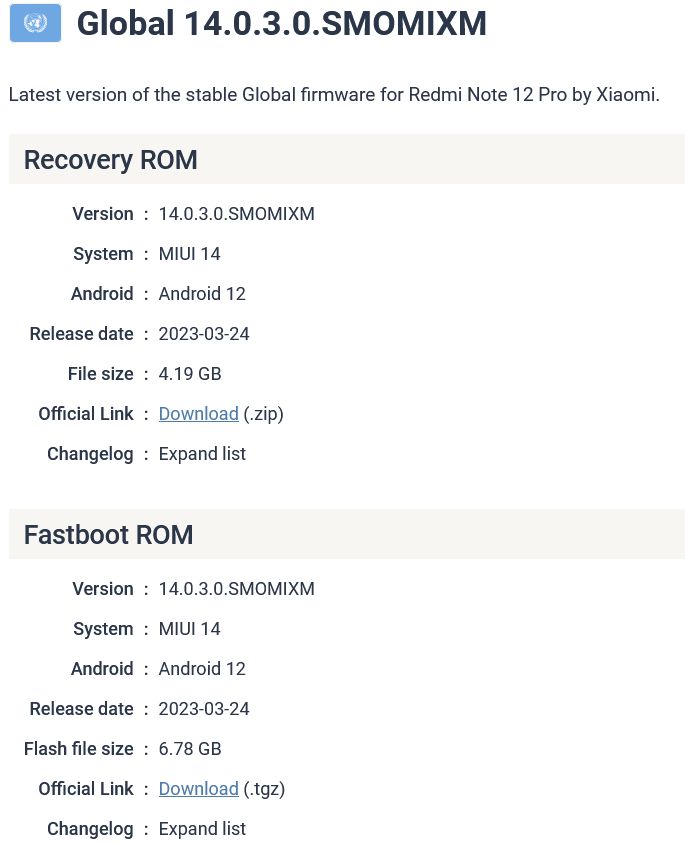Expand the Fastboot ROM changelog list
Screen dimensions: 685x845
pos(202,829)
